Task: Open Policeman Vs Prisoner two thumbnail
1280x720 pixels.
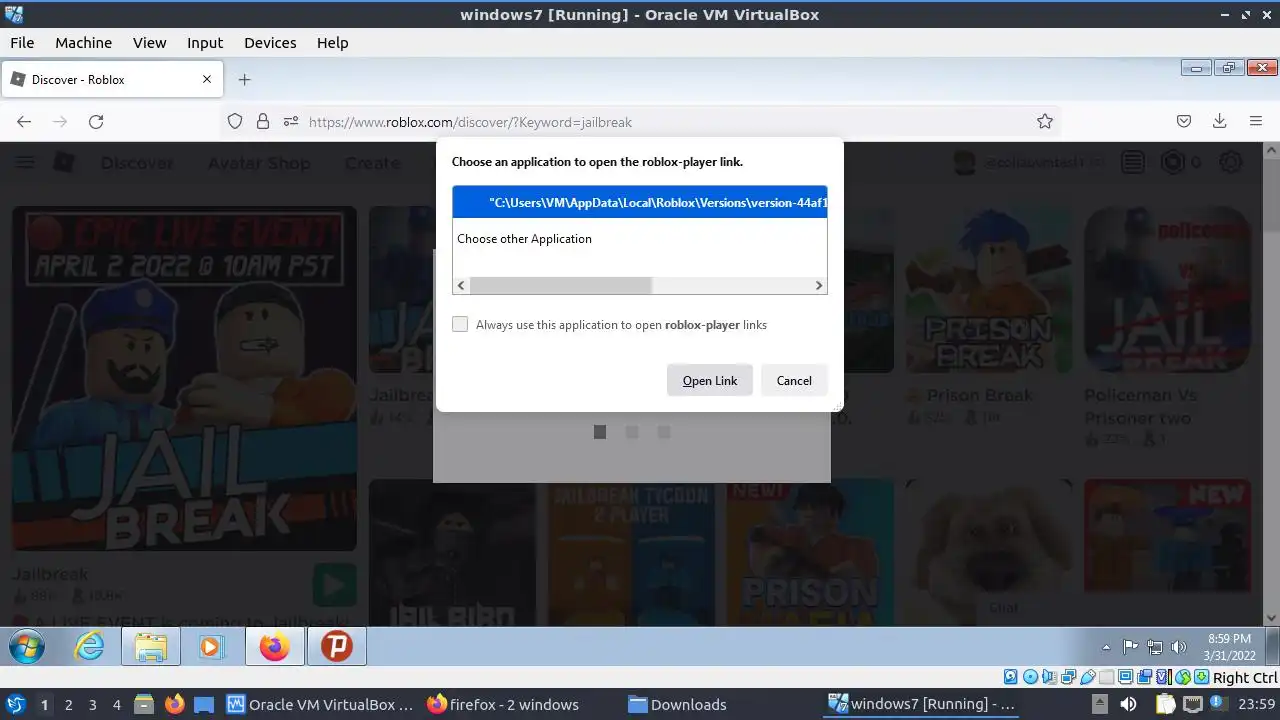Action: pyautogui.click(x=1167, y=290)
